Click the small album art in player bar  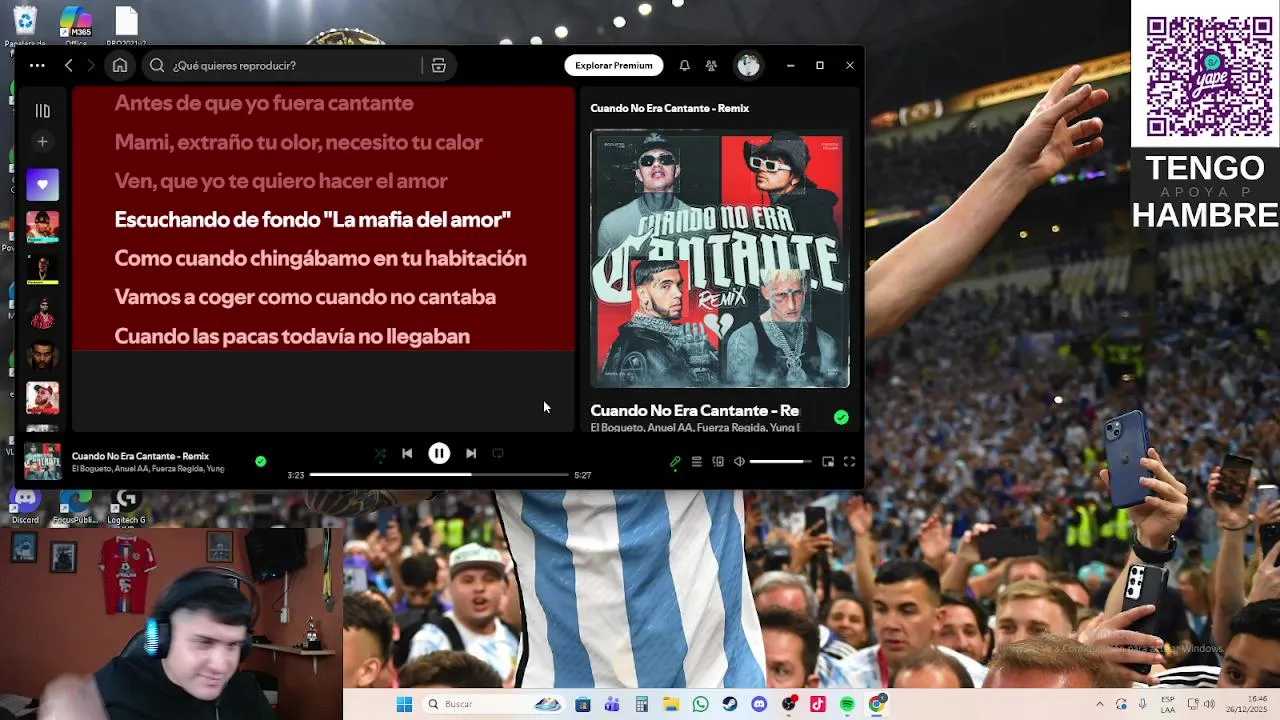42,461
